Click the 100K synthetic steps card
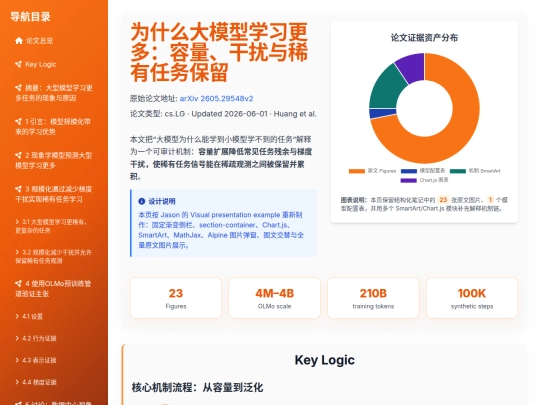 tap(472, 298)
